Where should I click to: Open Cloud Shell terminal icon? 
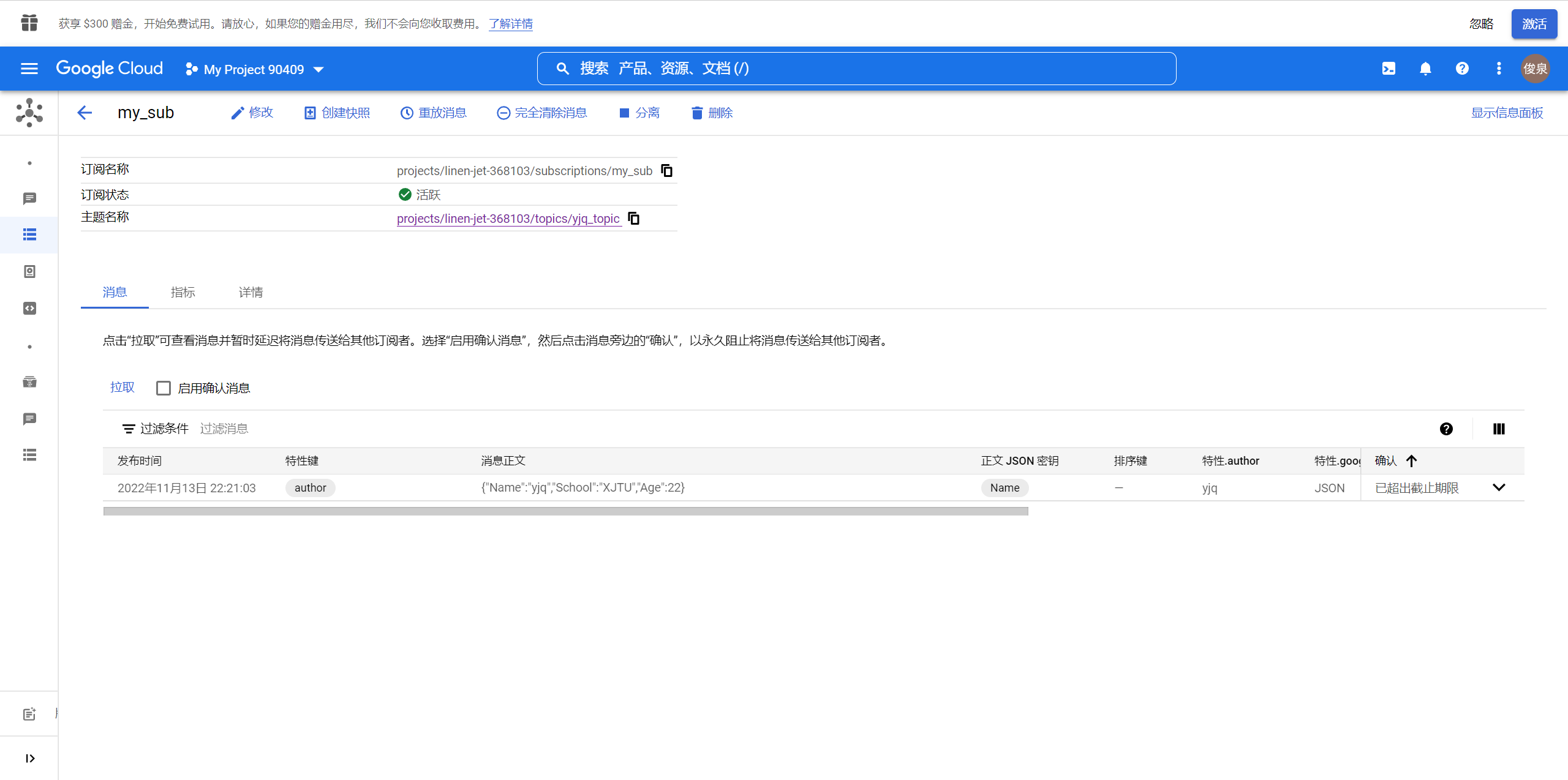tap(1389, 69)
